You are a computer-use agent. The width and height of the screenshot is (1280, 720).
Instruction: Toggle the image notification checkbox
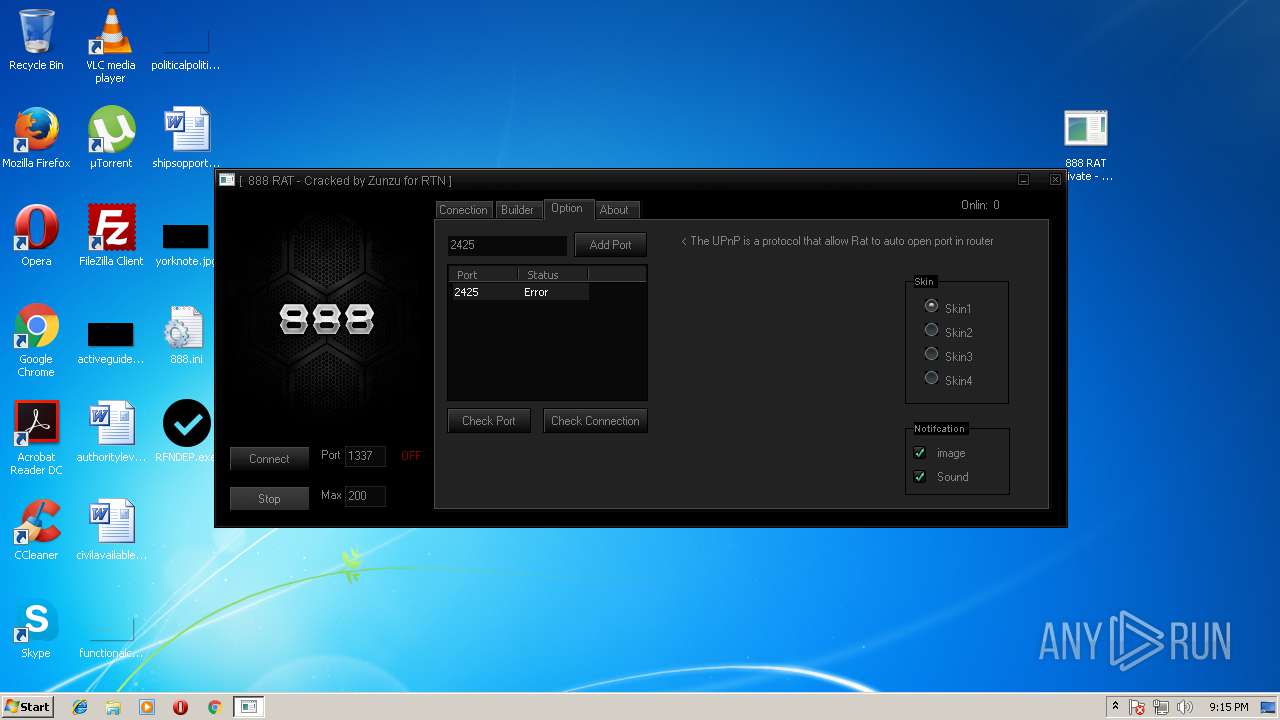click(x=920, y=453)
